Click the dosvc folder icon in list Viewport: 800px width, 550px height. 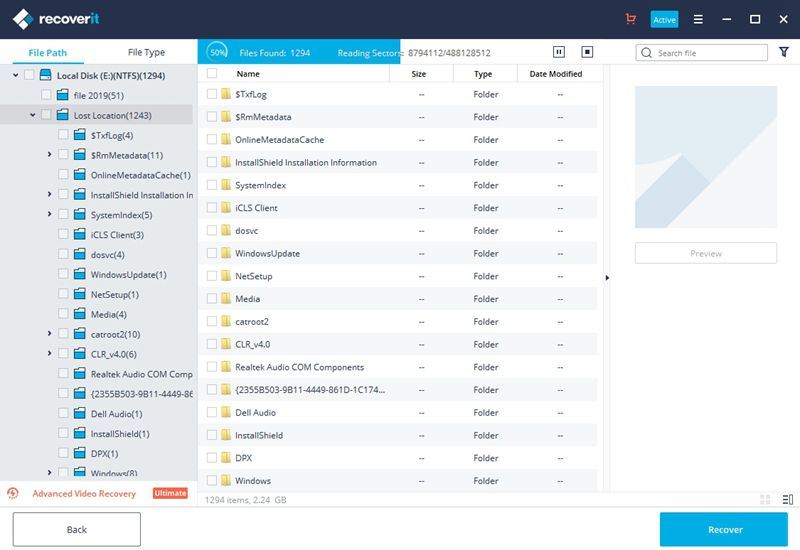tap(226, 230)
